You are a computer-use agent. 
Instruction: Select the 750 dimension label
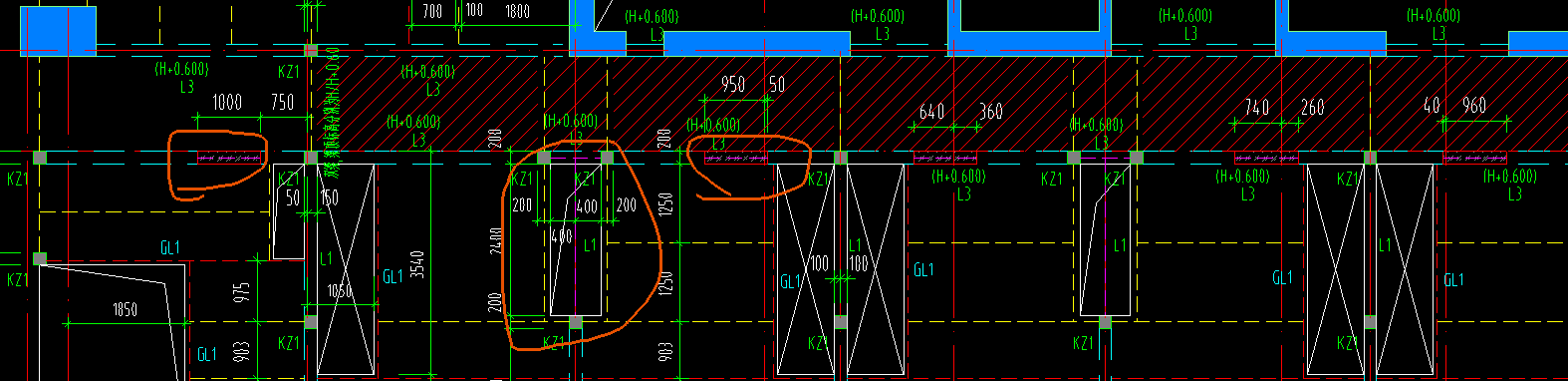click(x=282, y=102)
